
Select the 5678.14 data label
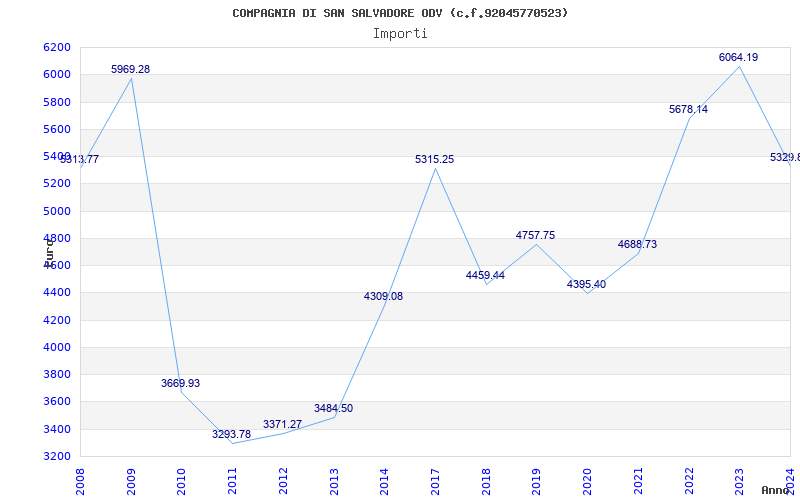pos(688,109)
